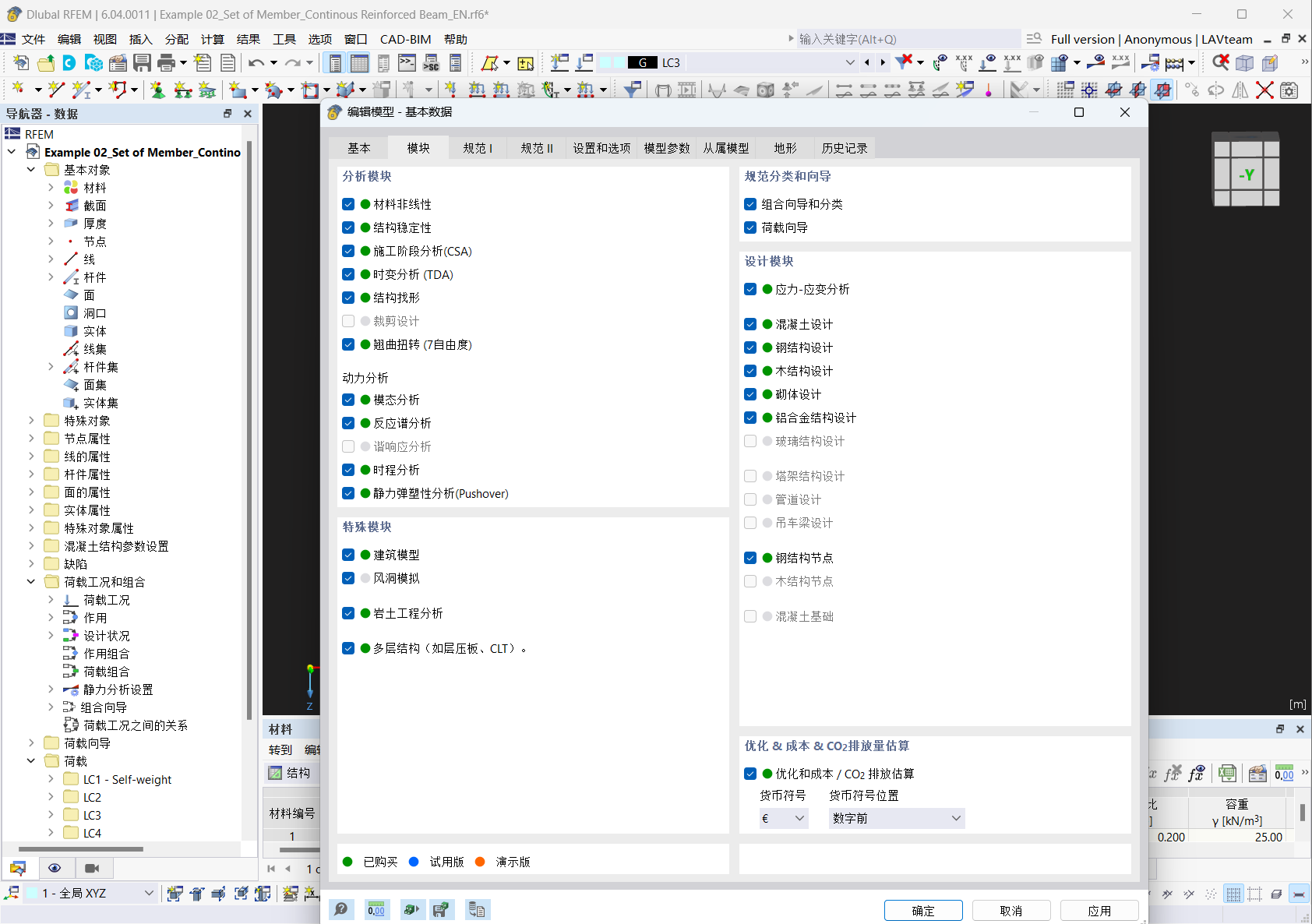The height and width of the screenshot is (924, 1312).
Task: Enable the 谐响应分析 checkbox
Action: 348,446
